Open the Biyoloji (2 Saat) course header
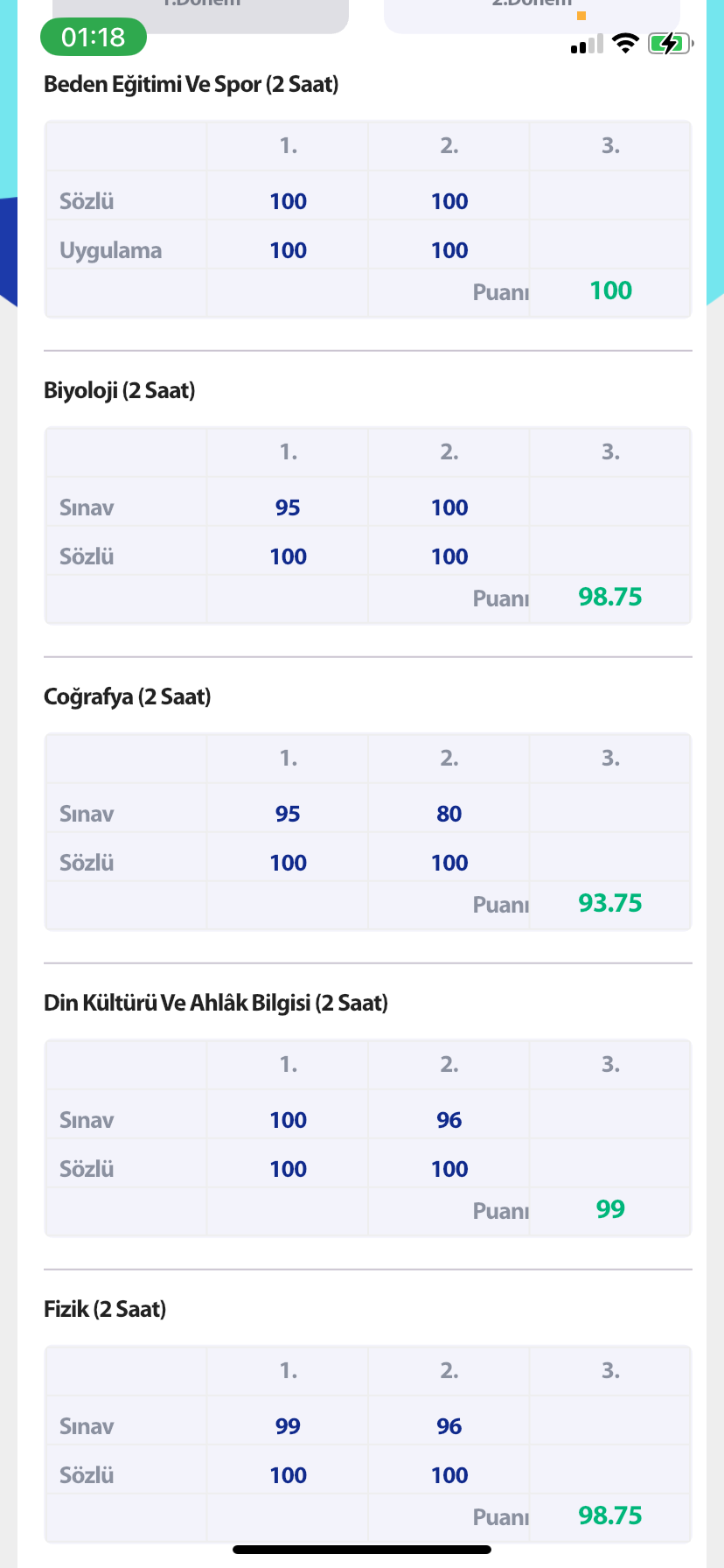The image size is (724, 1568). tap(120, 390)
